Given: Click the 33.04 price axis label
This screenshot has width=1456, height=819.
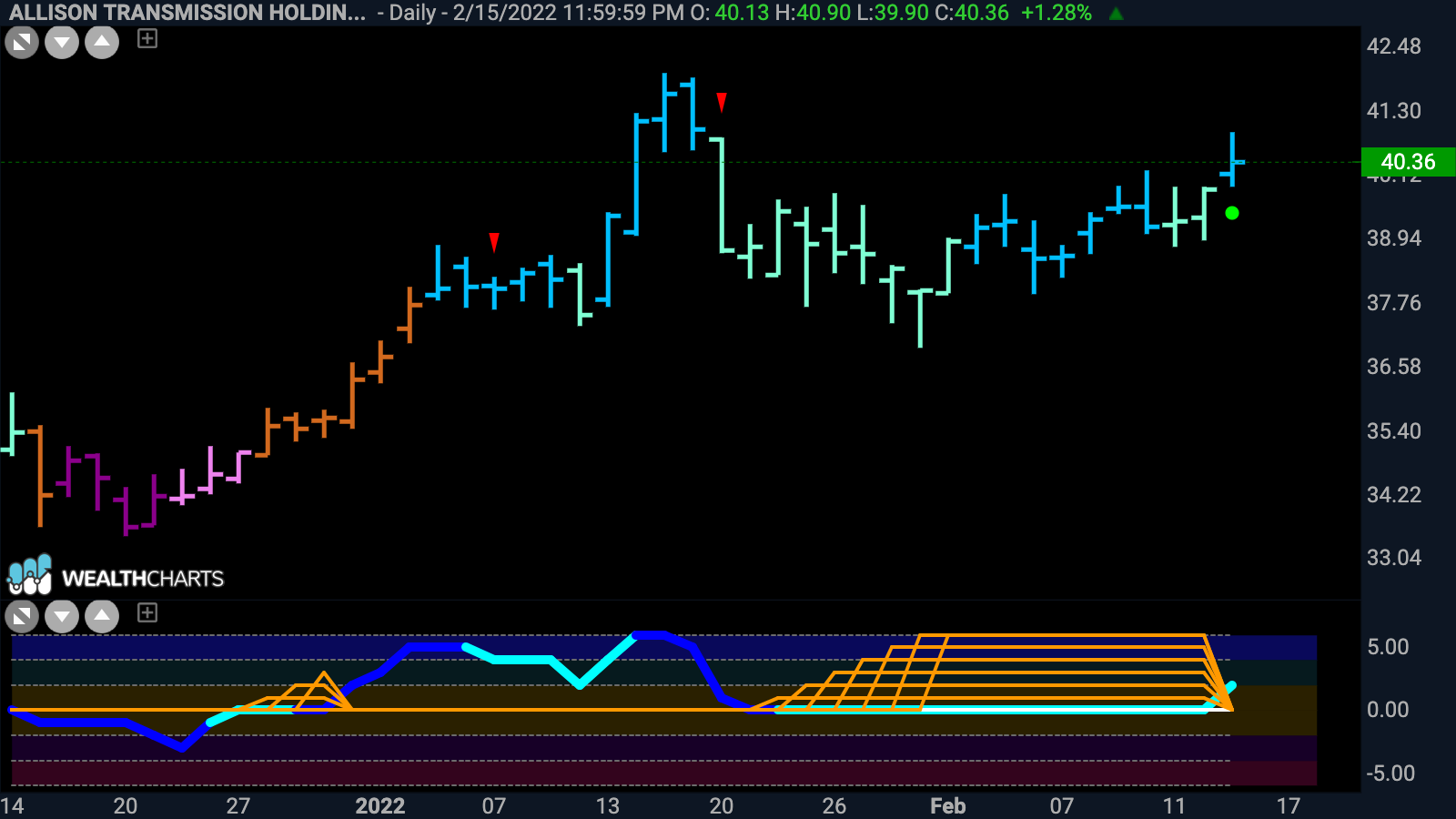Looking at the screenshot, I should click(1393, 558).
